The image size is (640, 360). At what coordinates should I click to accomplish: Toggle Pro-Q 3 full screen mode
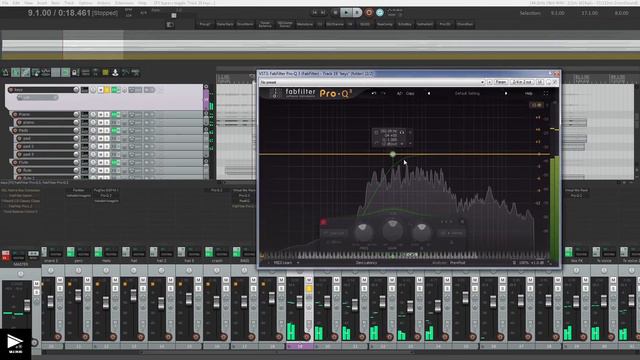546,93
